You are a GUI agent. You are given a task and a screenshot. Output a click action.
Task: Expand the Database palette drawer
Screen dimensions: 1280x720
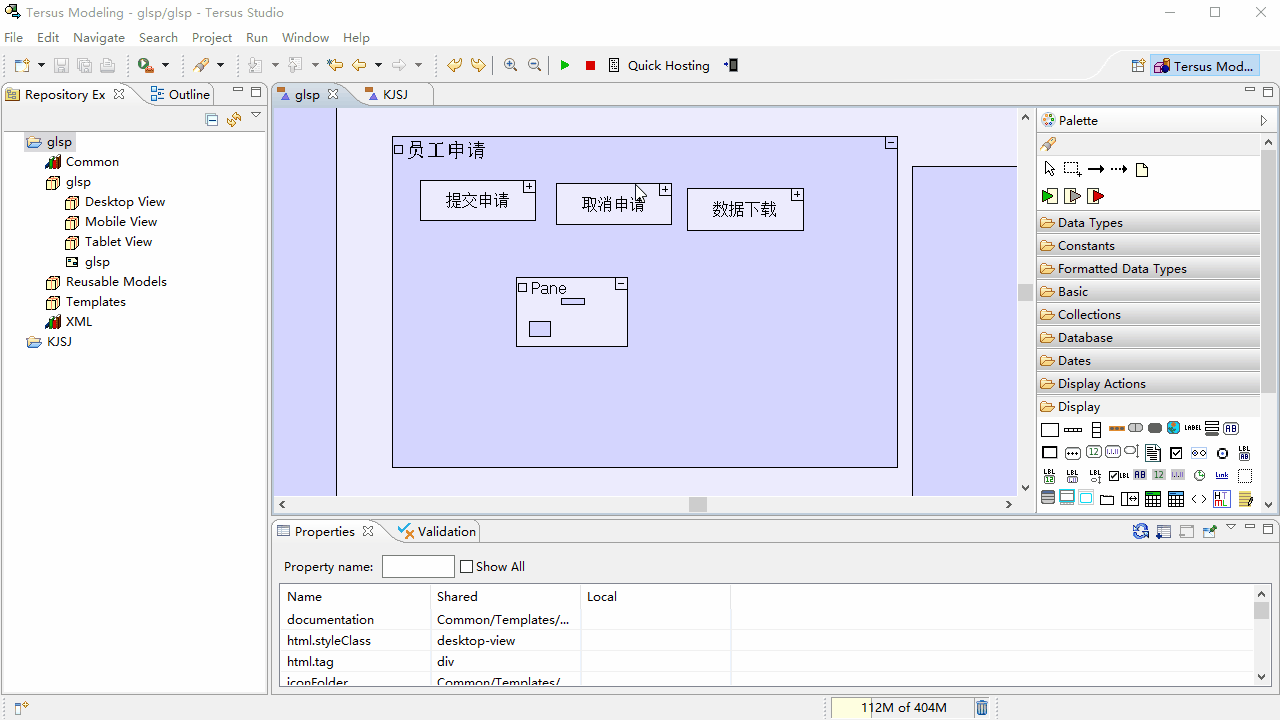click(1149, 338)
